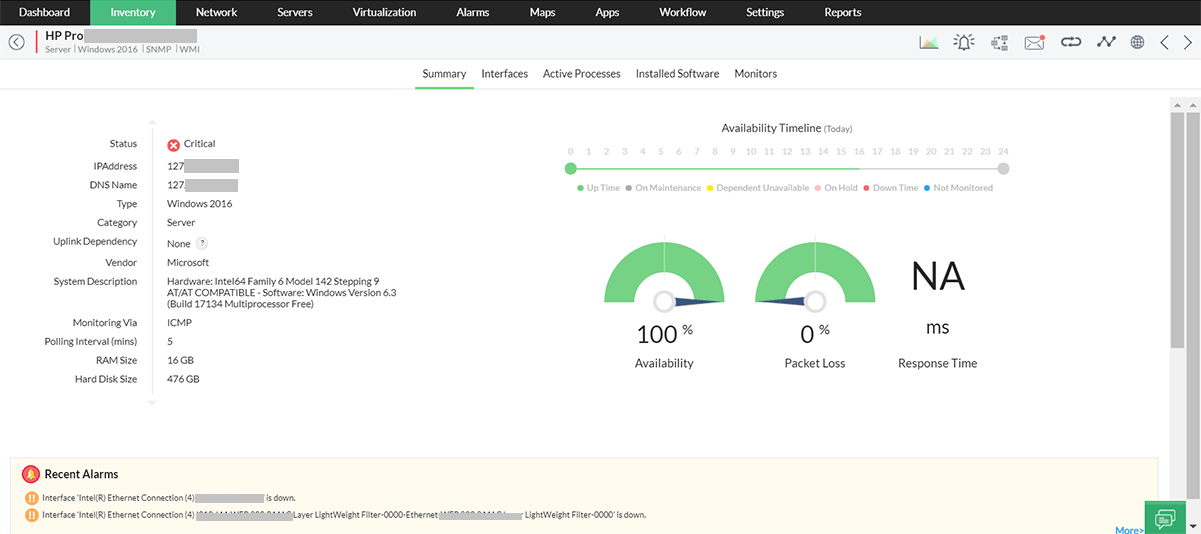Switch to the Interfaces tab

tap(504, 74)
